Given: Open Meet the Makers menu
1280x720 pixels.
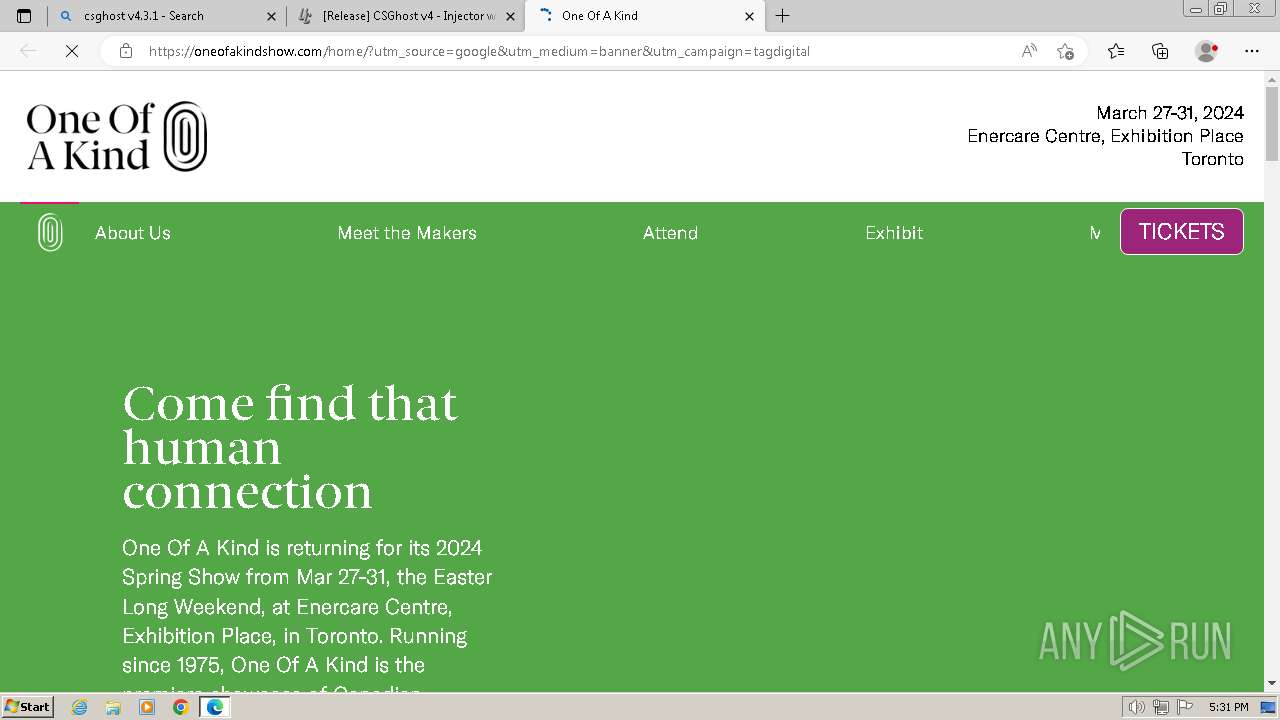Looking at the screenshot, I should [407, 233].
